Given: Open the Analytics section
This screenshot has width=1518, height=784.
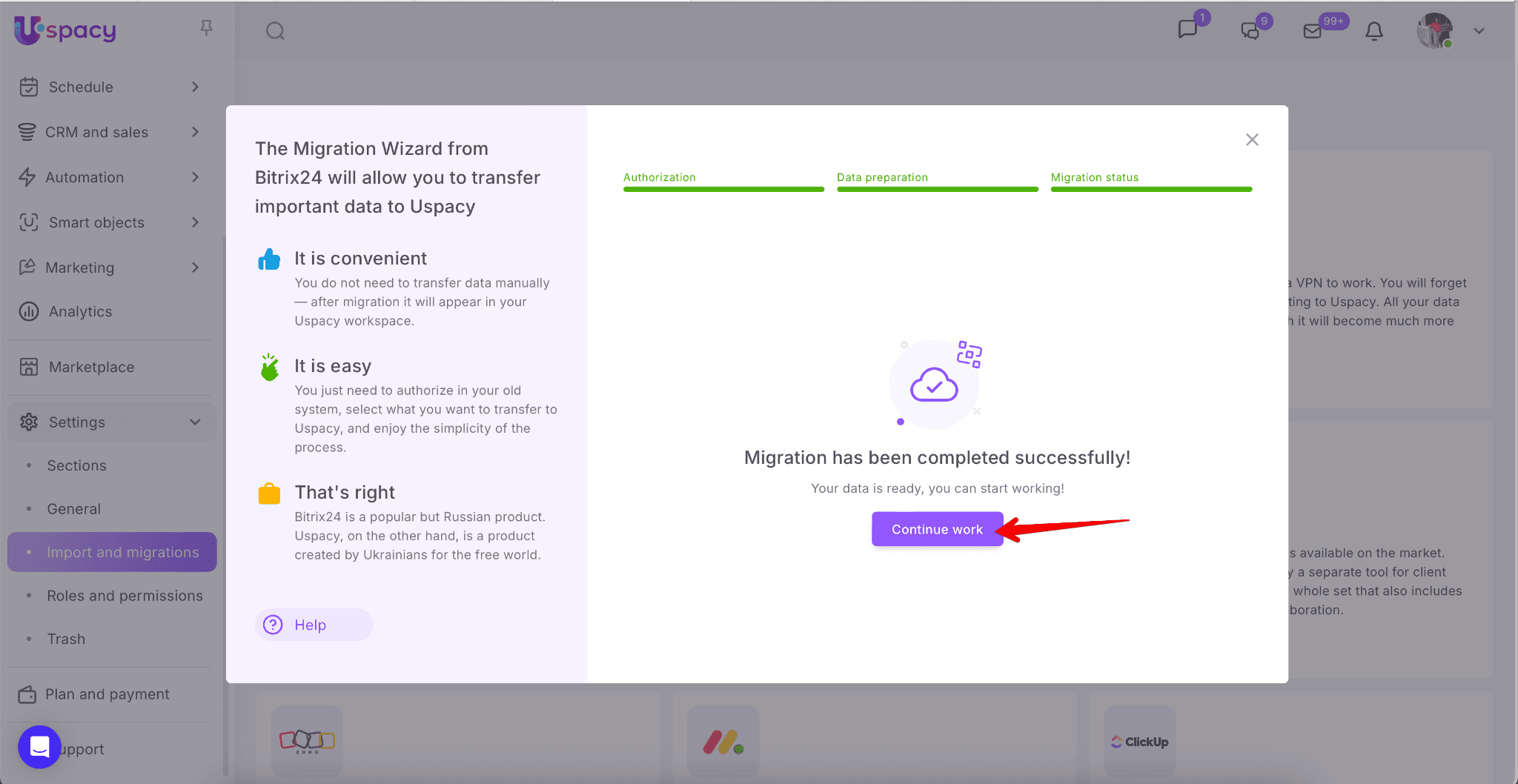Looking at the screenshot, I should [81, 311].
